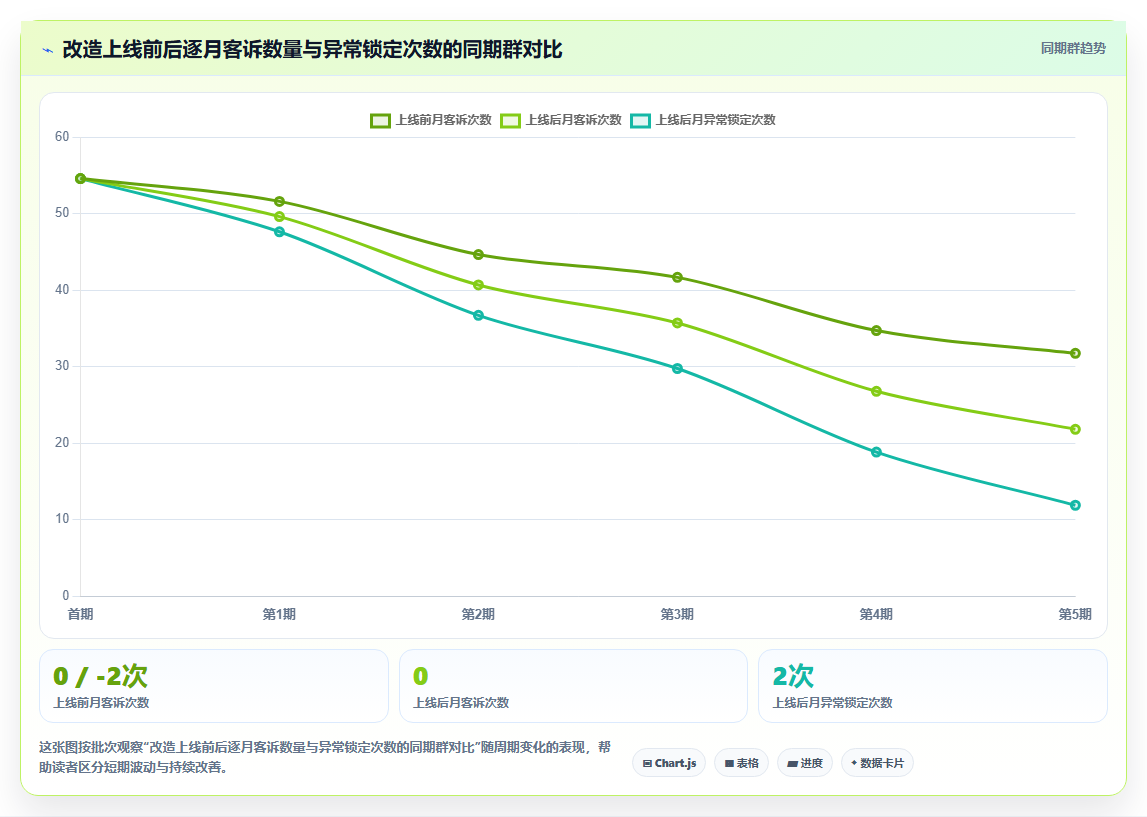Image resolution: width=1147 pixels, height=817 pixels.
Task: Click the 30 y-axis tick label
Action: [x=62, y=366]
